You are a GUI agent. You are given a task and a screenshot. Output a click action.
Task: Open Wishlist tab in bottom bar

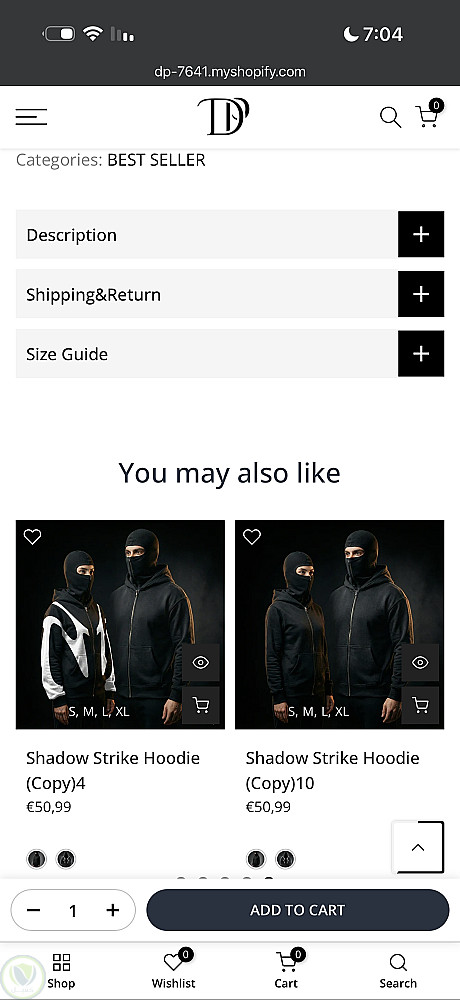pyautogui.click(x=174, y=971)
